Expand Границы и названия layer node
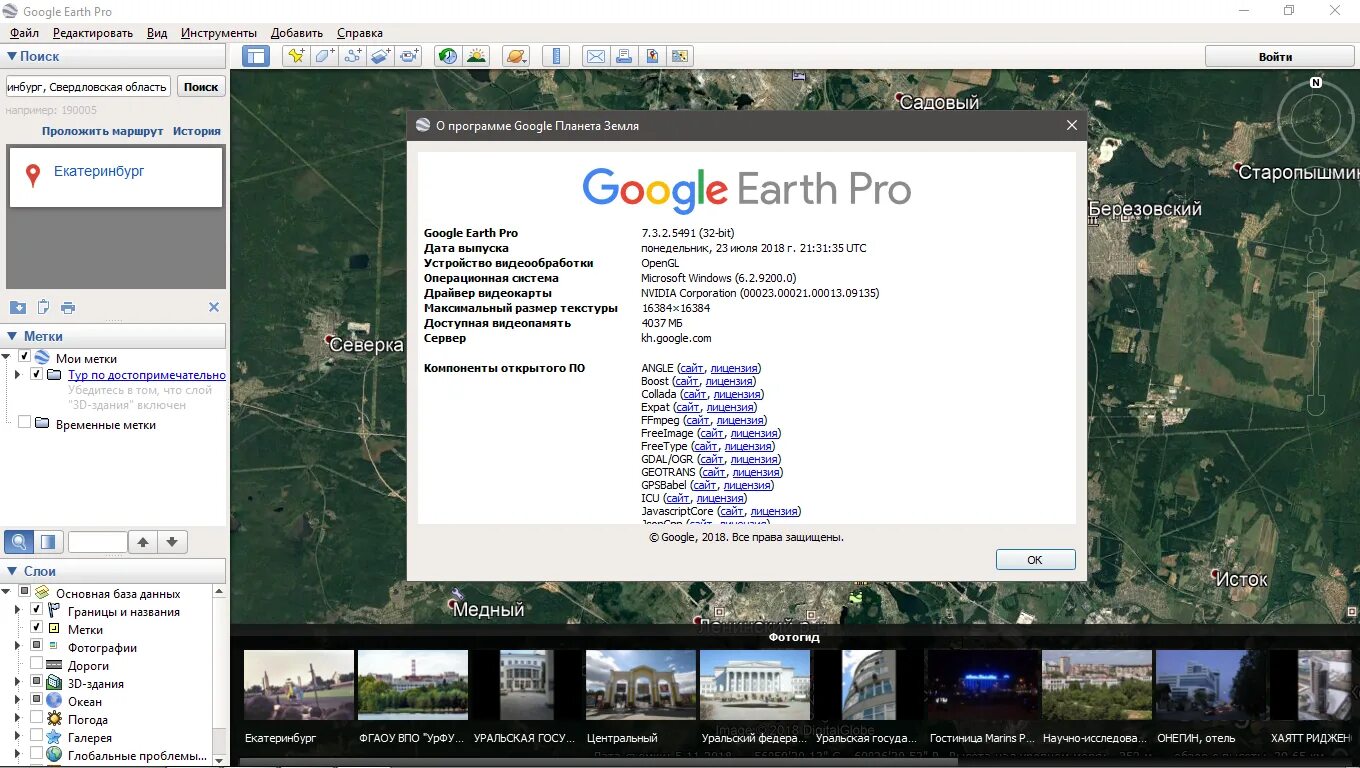The width and height of the screenshot is (1360, 768). tap(17, 610)
